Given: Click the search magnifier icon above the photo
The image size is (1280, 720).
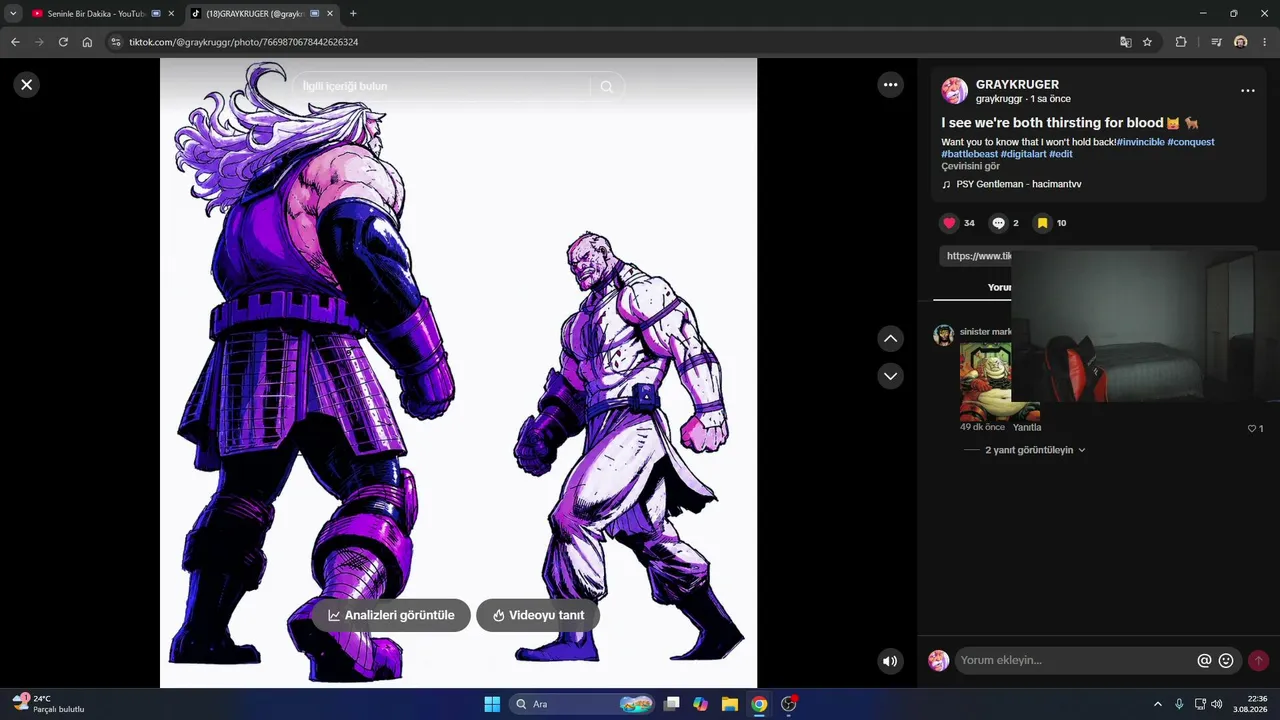Looking at the screenshot, I should [606, 87].
